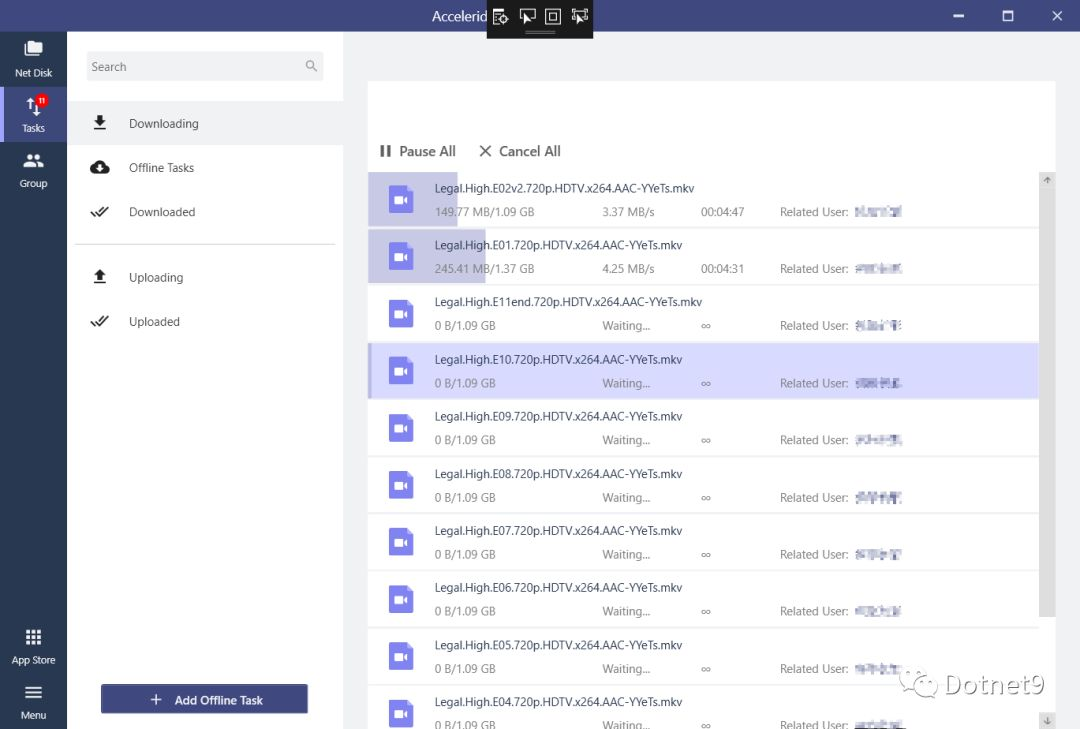This screenshot has width=1080, height=729.
Task: Open the App Store
Action: click(x=33, y=646)
